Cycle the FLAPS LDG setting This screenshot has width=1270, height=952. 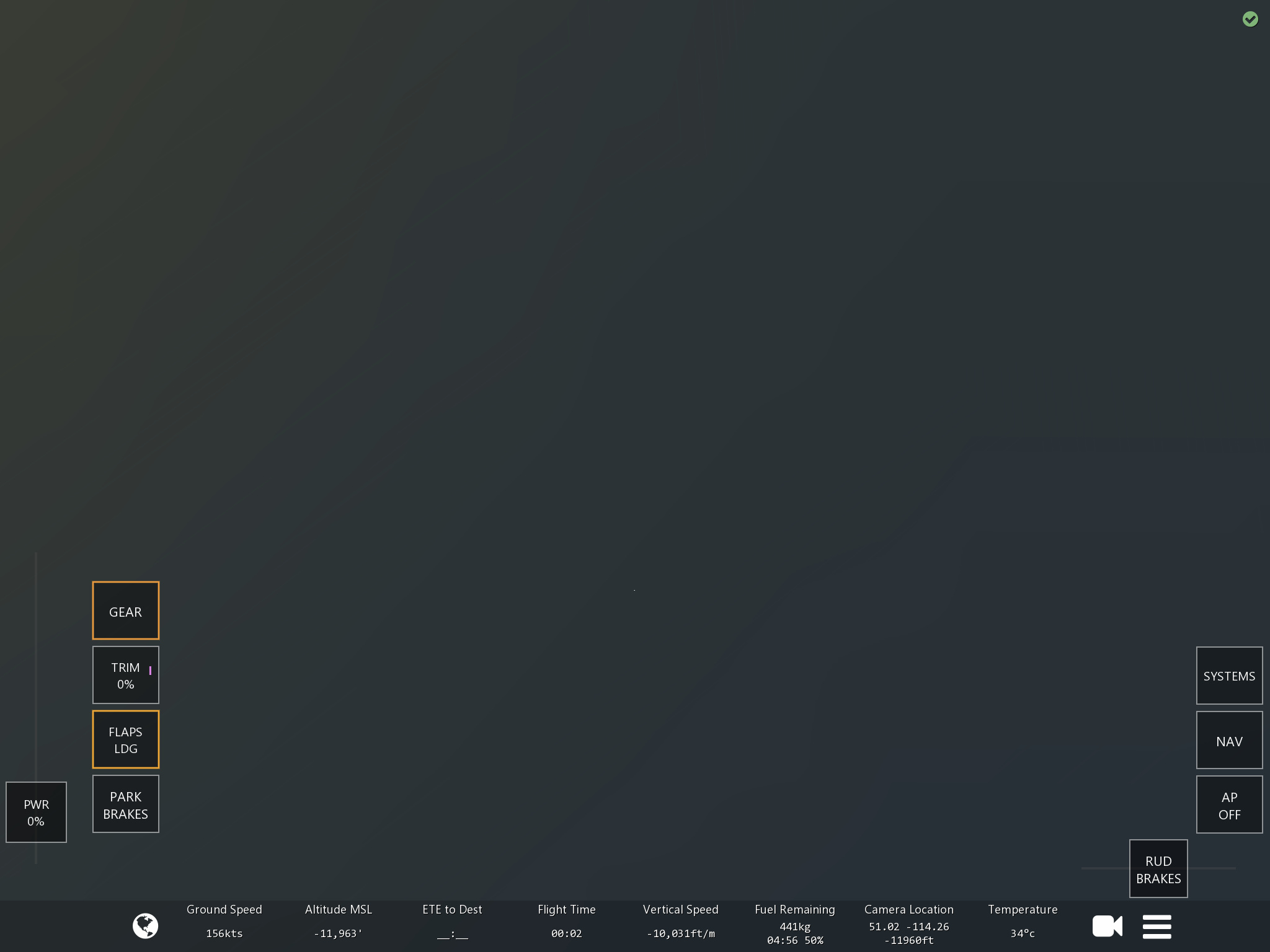[x=126, y=739]
